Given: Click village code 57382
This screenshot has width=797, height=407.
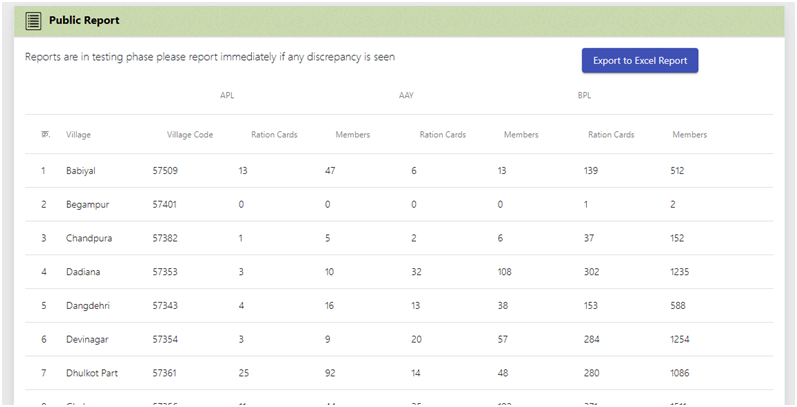Looking at the screenshot, I should [165, 238].
